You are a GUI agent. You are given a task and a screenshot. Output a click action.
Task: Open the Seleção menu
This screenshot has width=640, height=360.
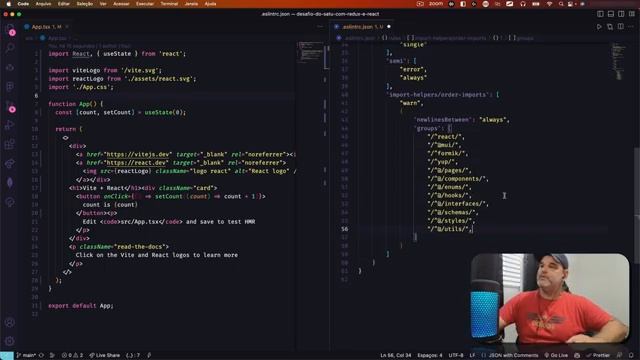pyautogui.click(x=85, y=4)
